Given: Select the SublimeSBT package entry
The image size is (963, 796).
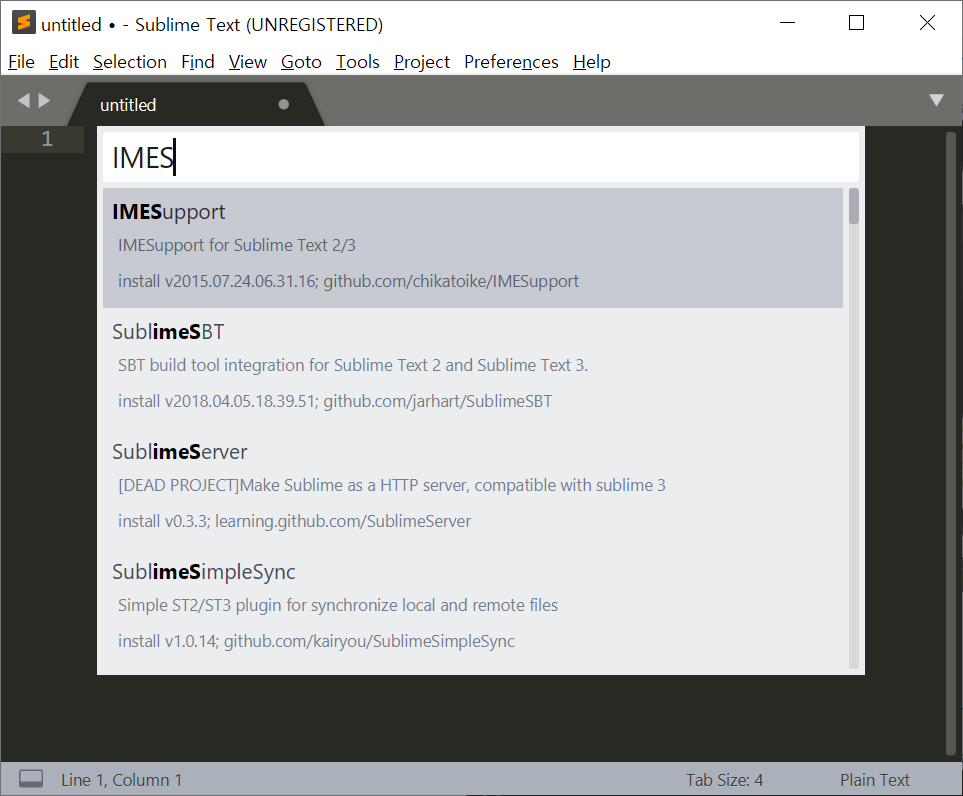Looking at the screenshot, I should point(473,367).
